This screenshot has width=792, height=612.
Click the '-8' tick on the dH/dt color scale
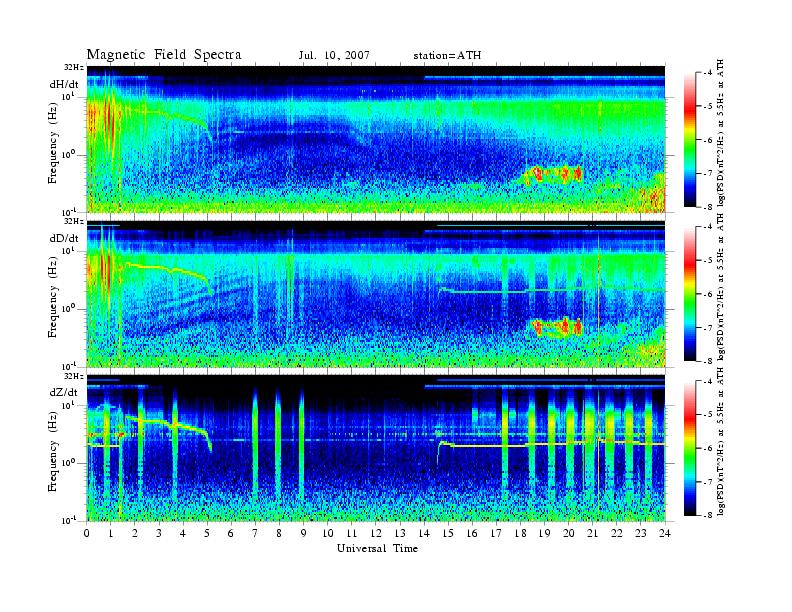(x=706, y=207)
